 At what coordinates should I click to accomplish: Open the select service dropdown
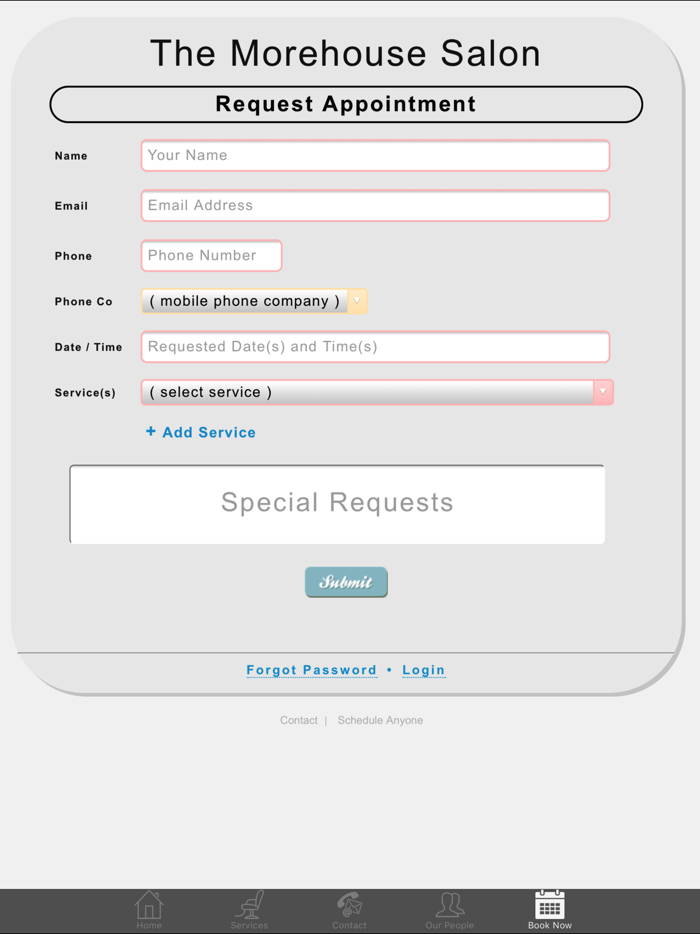tap(368, 392)
